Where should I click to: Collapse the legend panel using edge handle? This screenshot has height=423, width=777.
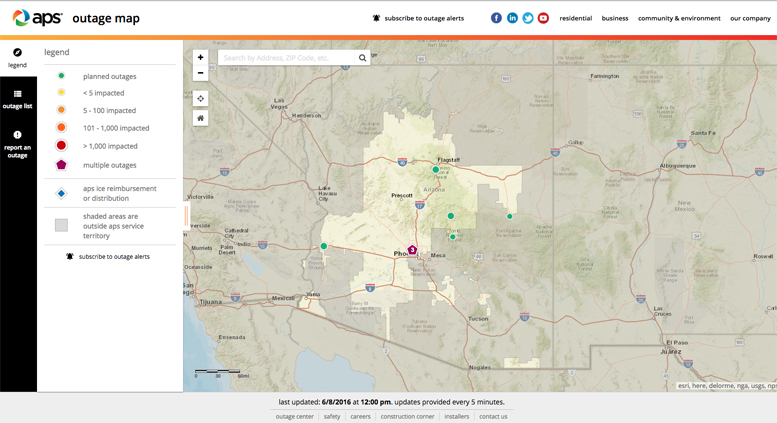pos(186,216)
